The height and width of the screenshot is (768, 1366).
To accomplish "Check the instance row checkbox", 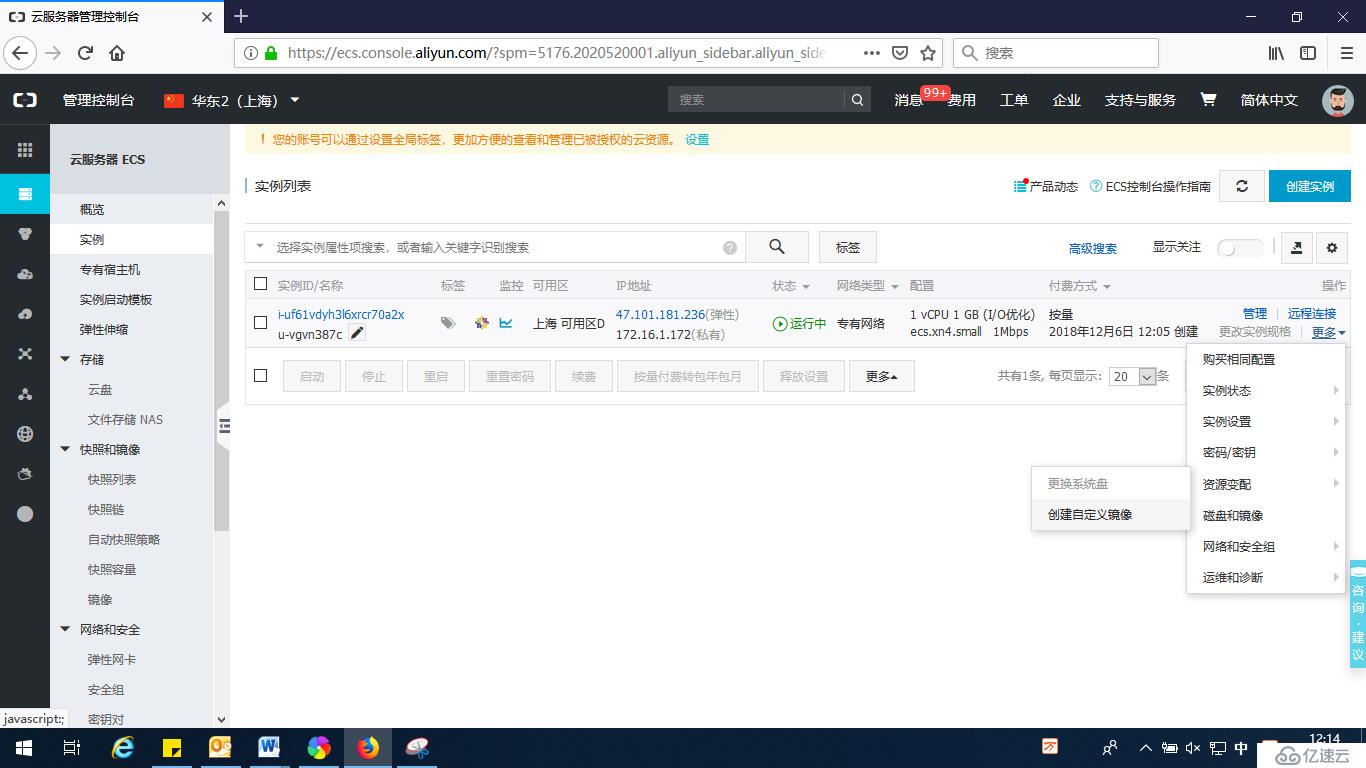I will pos(261,323).
